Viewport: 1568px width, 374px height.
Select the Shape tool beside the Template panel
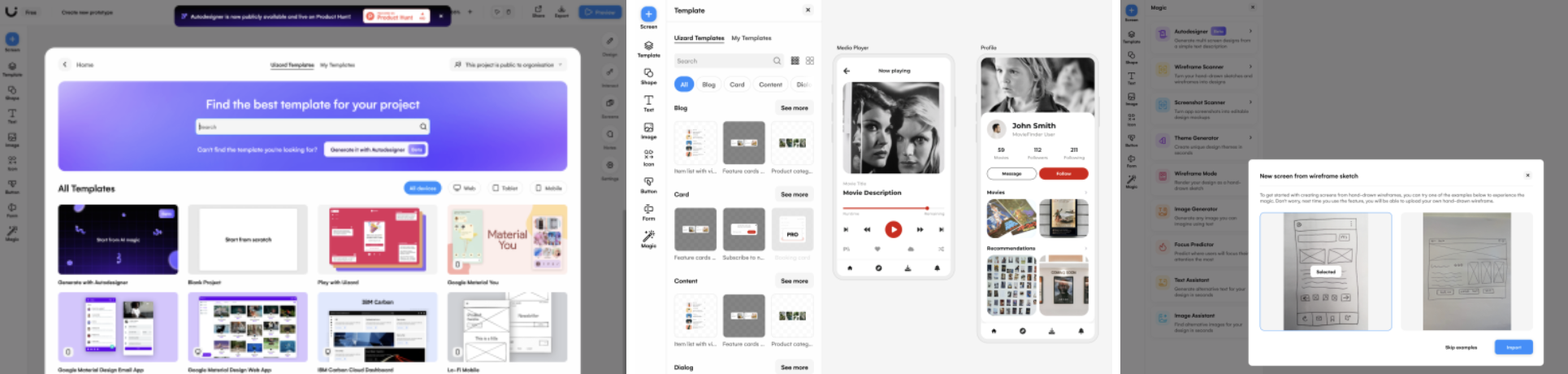tap(648, 76)
